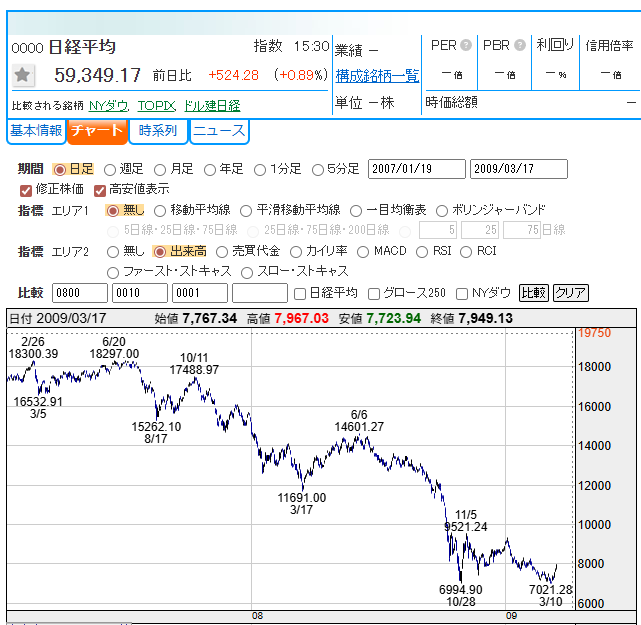641x625 pixels.
Task: Select 出来高 indicator radio button
Action: tap(160, 252)
